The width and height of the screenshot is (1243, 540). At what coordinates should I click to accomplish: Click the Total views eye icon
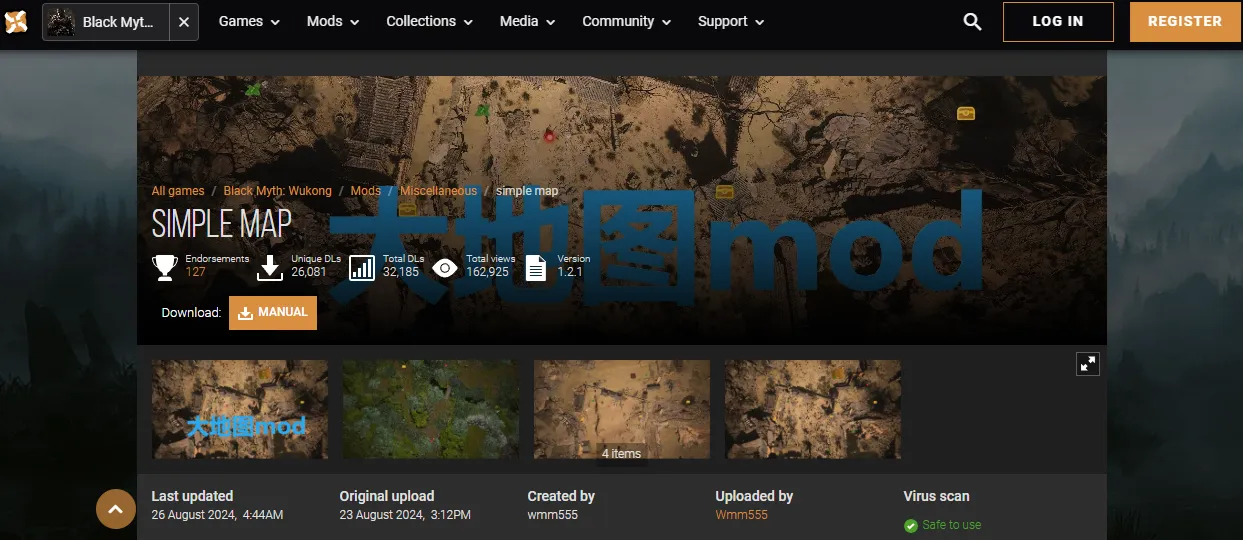[x=445, y=267]
